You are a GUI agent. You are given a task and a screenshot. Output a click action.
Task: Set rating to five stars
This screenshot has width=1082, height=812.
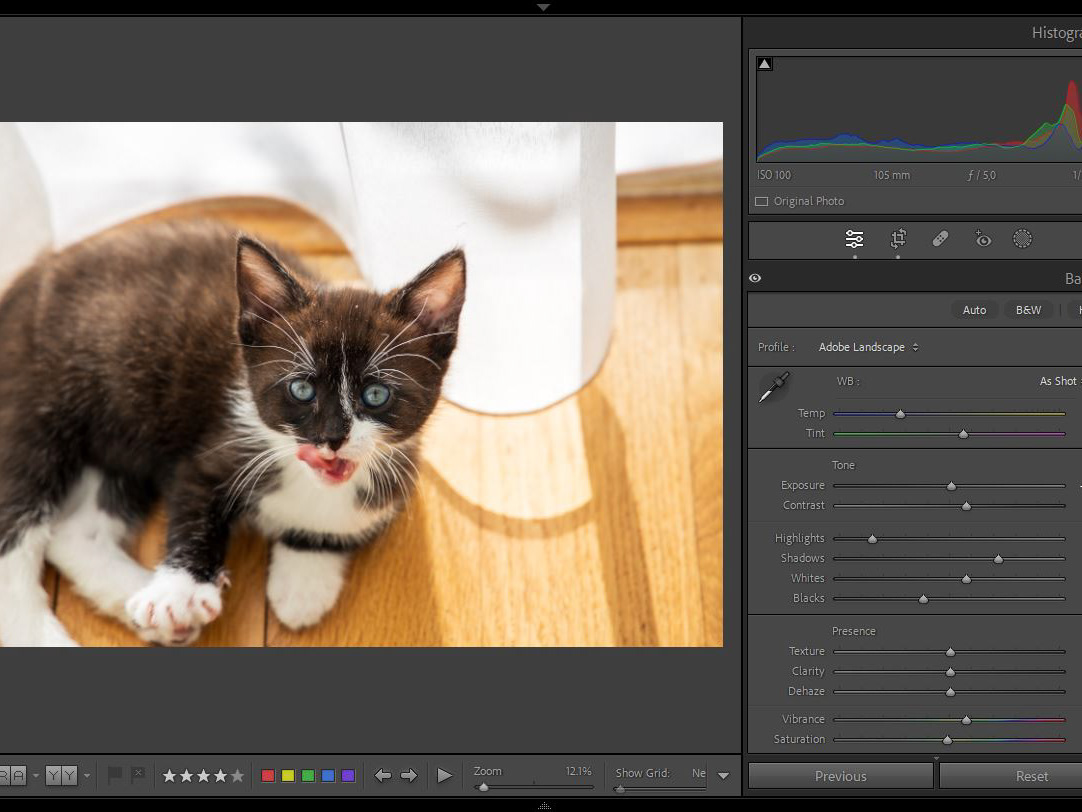point(237,776)
